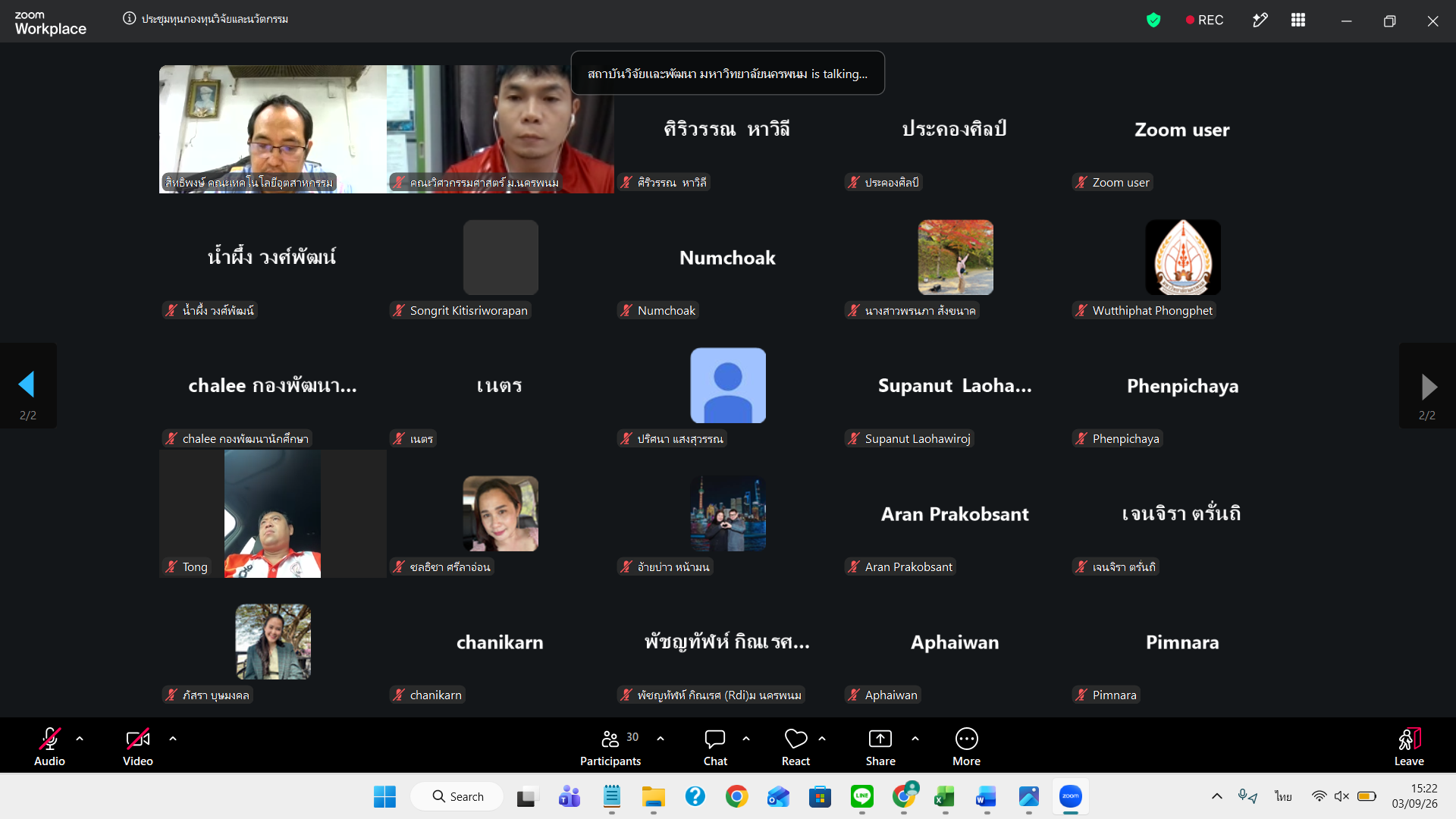The width and height of the screenshot is (1456, 819).
Task: Toggle Audio mute microphone
Action: [x=50, y=748]
